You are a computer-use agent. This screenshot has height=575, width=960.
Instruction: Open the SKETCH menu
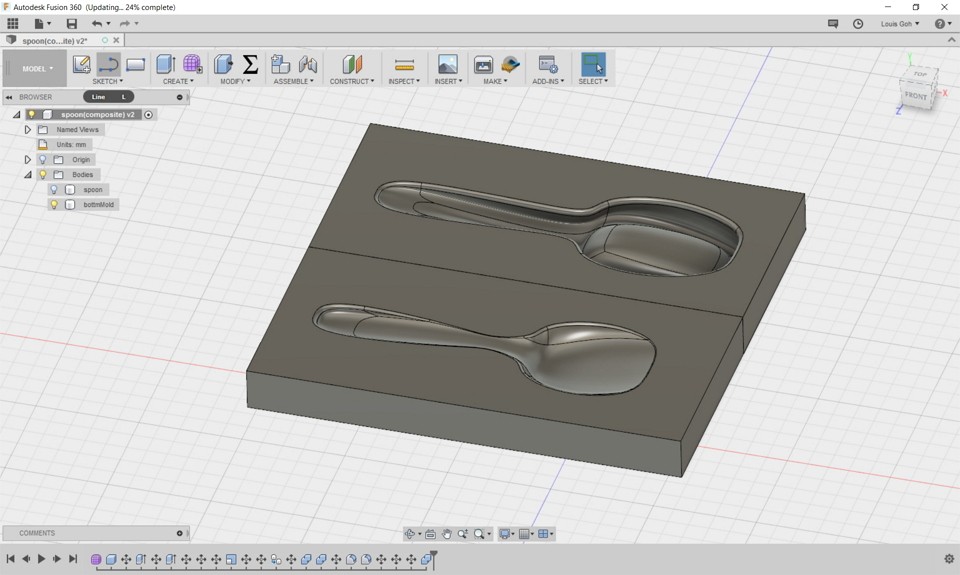coord(107,81)
